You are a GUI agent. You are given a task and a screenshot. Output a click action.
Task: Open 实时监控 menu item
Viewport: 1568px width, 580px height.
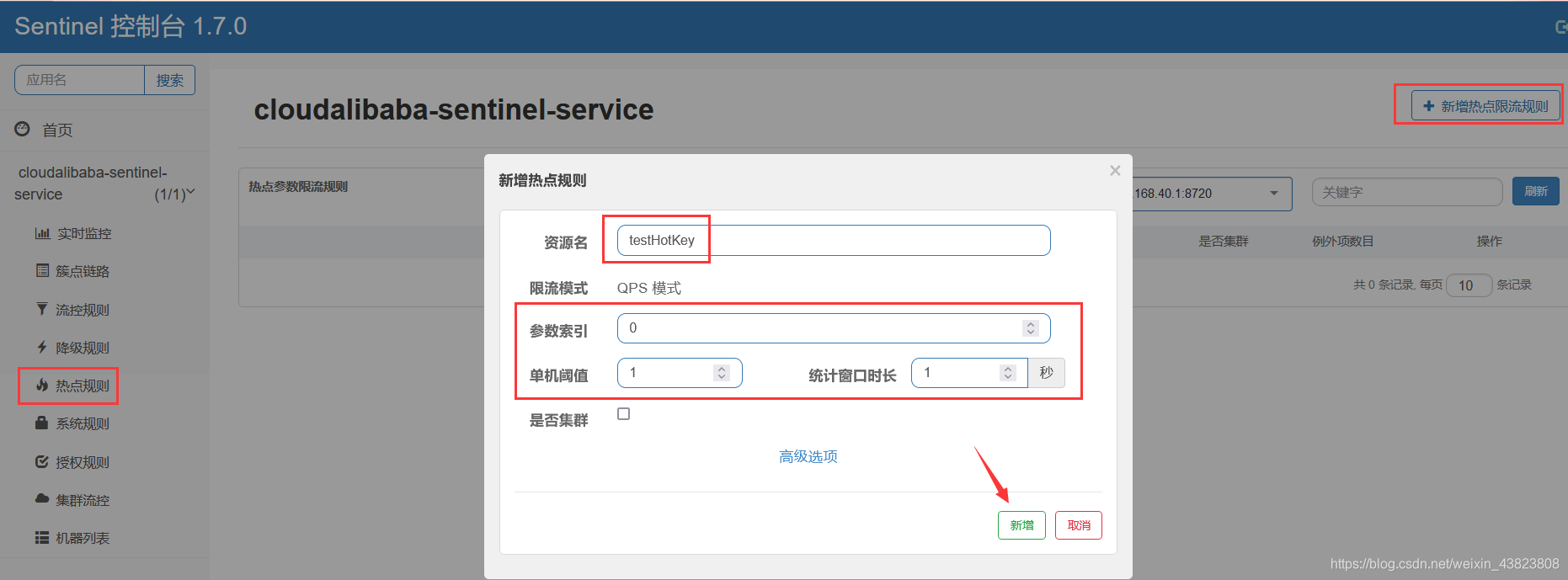click(84, 233)
